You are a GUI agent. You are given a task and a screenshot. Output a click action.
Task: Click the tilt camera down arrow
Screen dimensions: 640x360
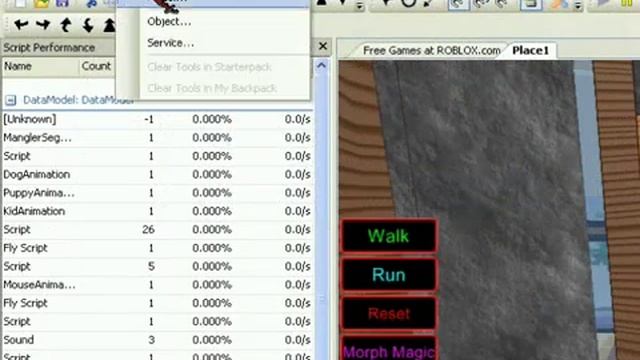[88, 25]
